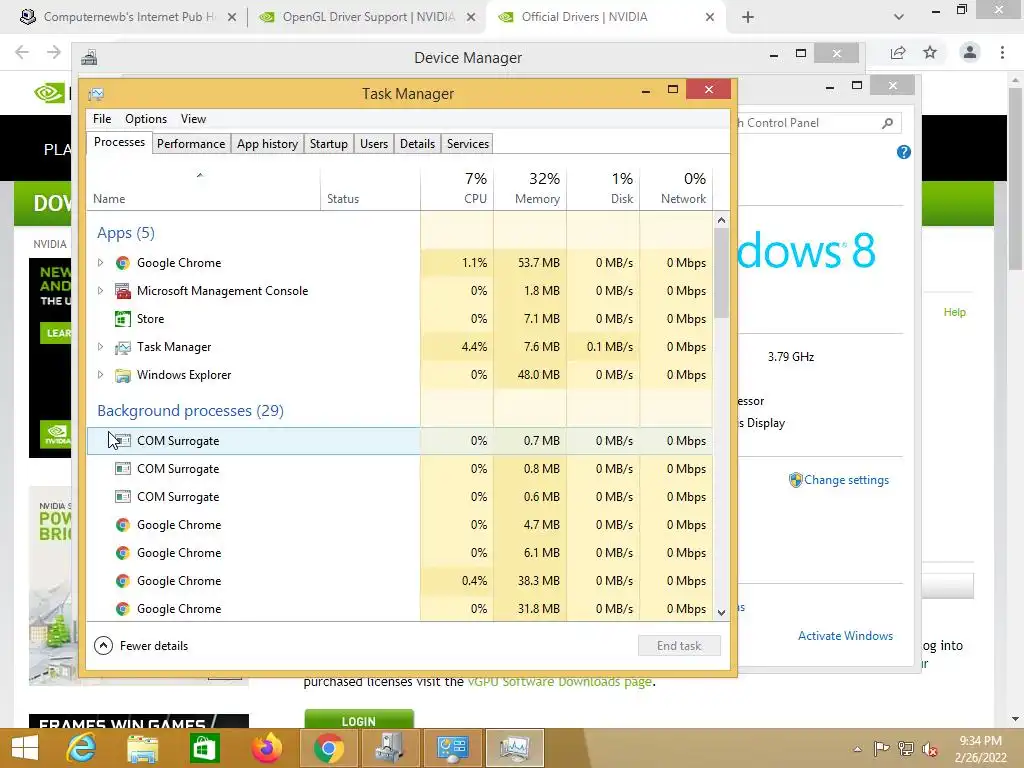The image size is (1024, 768).
Task: Sort processes by the Memory column header
Action: point(530,188)
